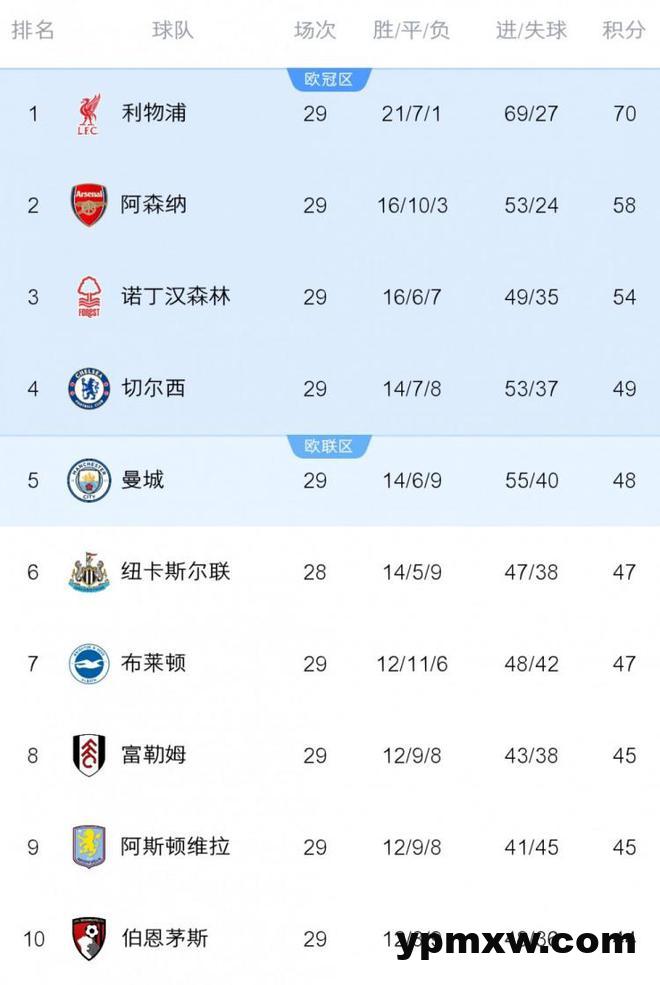
Task: Click the Fulham club crest icon
Action: 89,755
